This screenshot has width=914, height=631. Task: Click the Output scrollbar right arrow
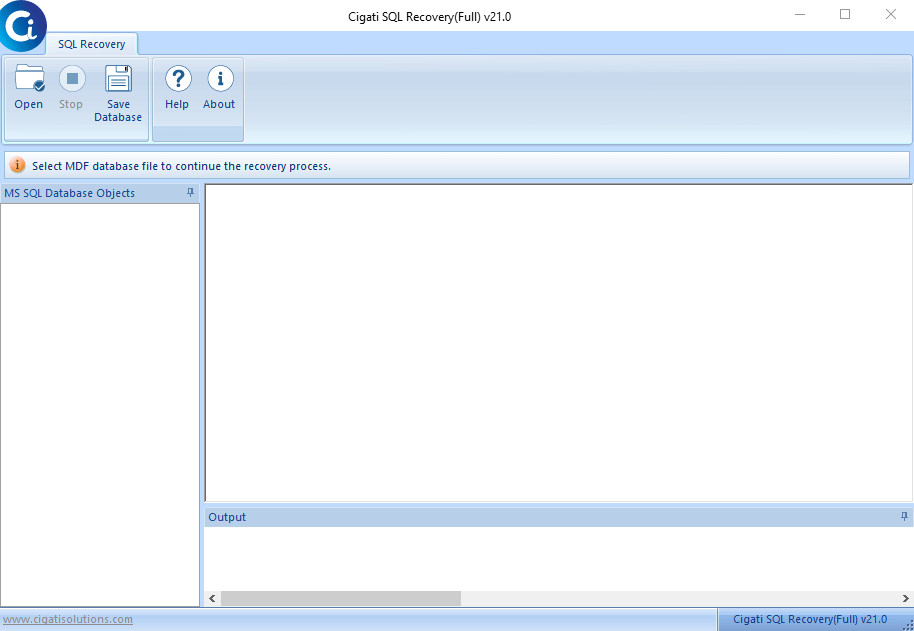click(905, 598)
